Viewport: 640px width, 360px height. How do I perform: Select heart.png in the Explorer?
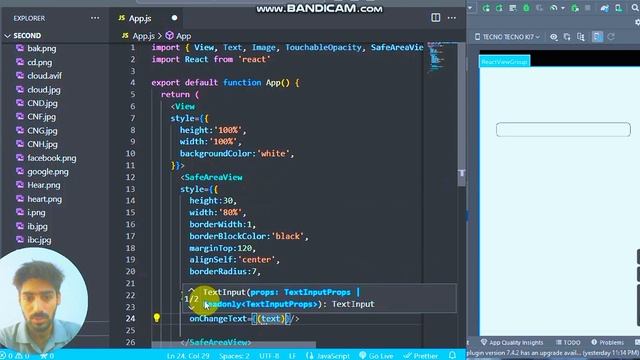click(44, 199)
